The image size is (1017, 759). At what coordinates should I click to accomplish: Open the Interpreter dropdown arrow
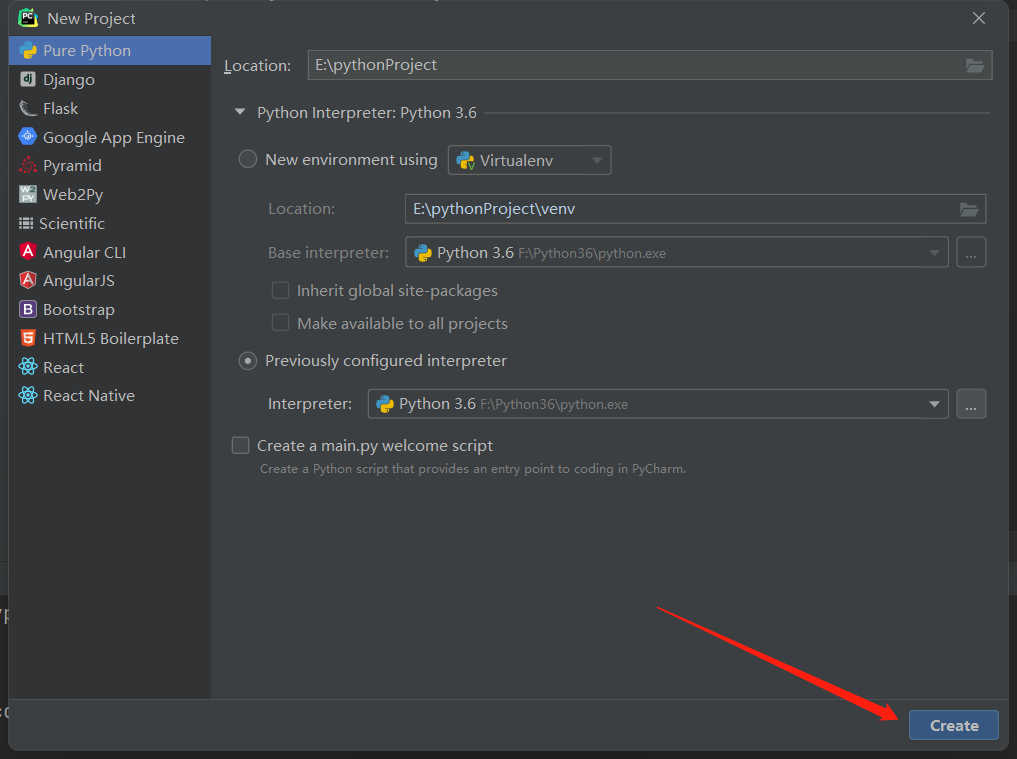935,404
